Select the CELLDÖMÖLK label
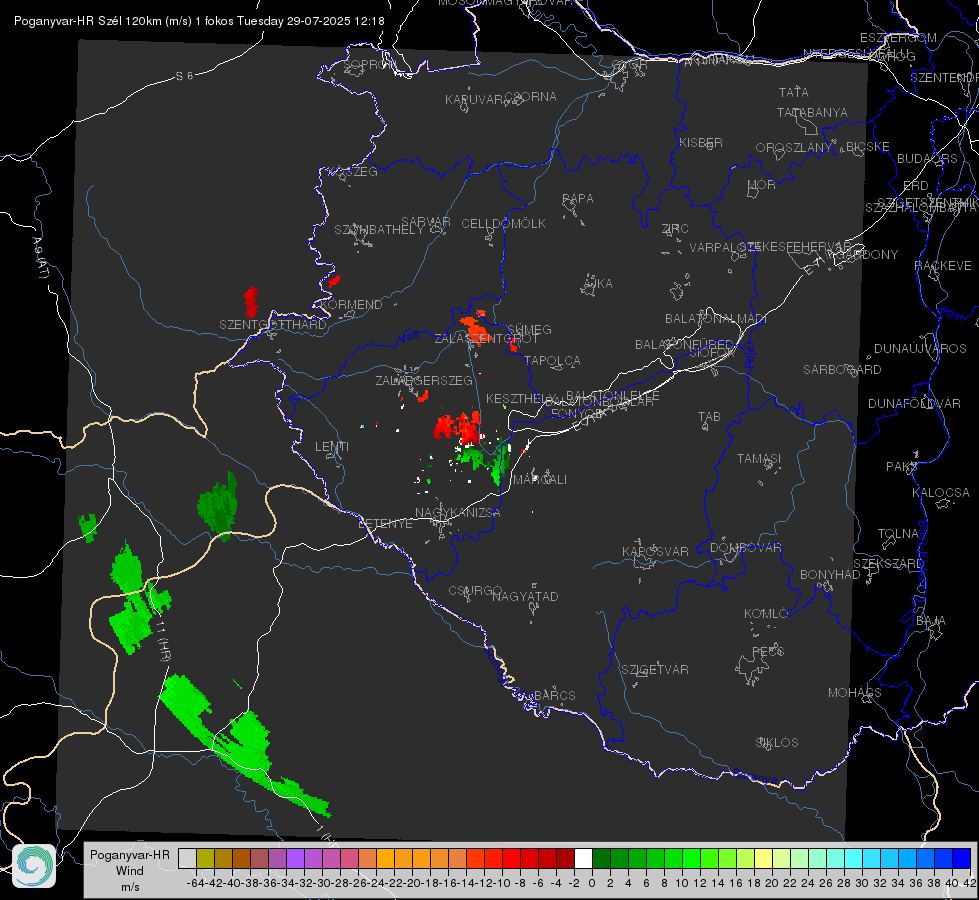The width and height of the screenshot is (979, 900). click(503, 224)
